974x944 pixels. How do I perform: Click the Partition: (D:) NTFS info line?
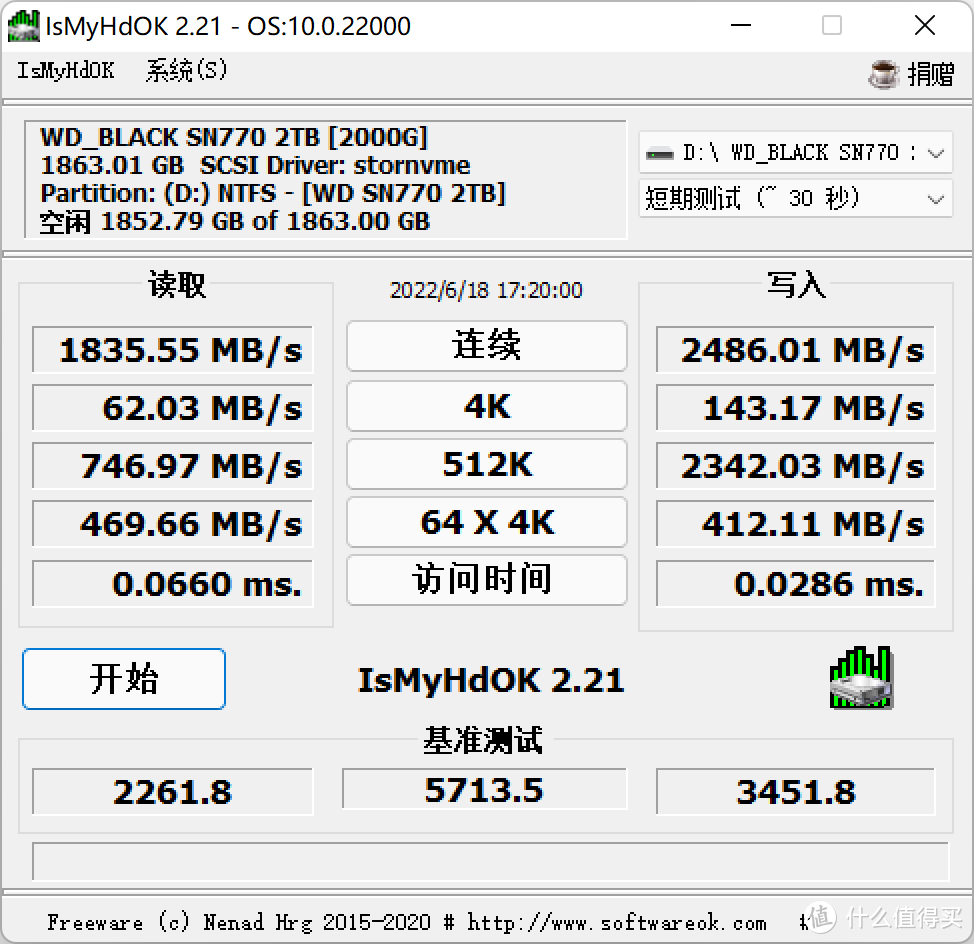[x=273, y=193]
